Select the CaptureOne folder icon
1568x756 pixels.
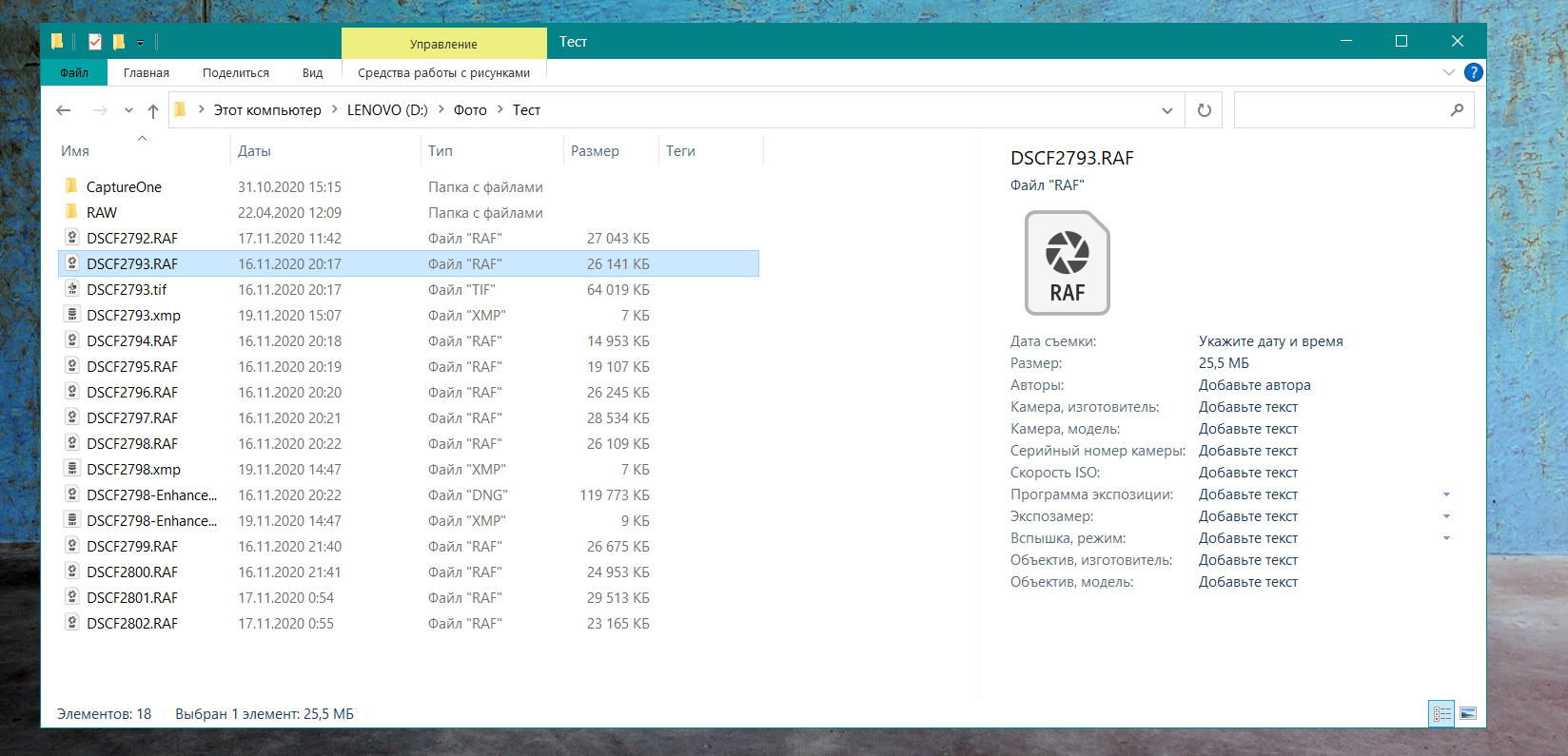coord(71,186)
